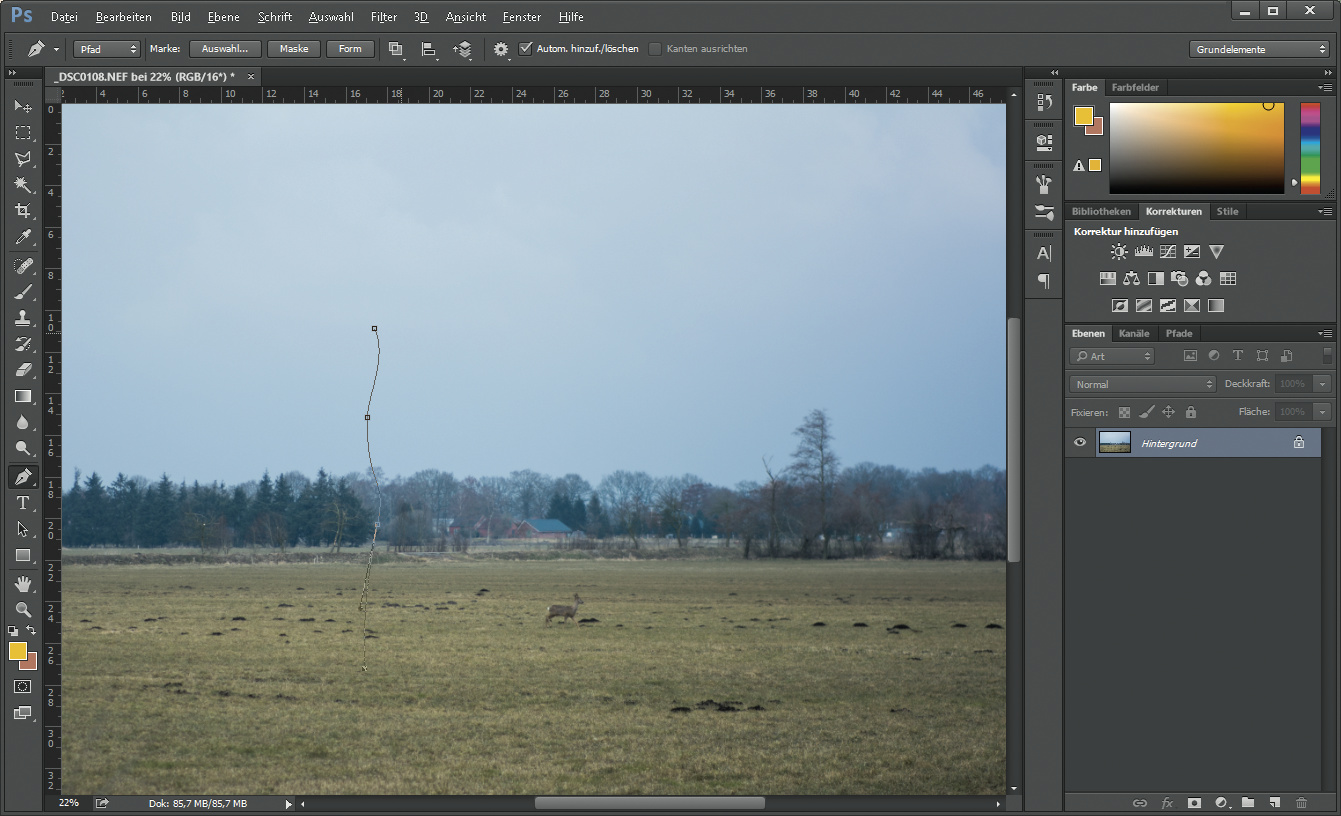The height and width of the screenshot is (816, 1341).
Task: Select the Blur tool
Action: 22,422
